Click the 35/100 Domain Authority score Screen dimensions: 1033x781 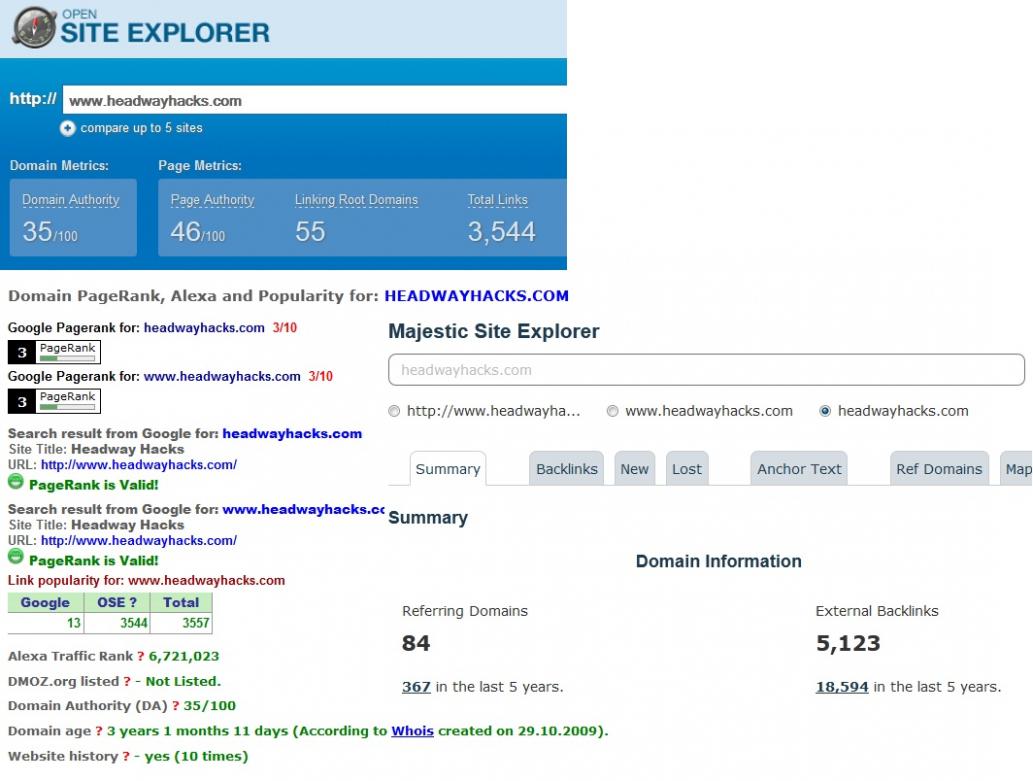[50, 232]
